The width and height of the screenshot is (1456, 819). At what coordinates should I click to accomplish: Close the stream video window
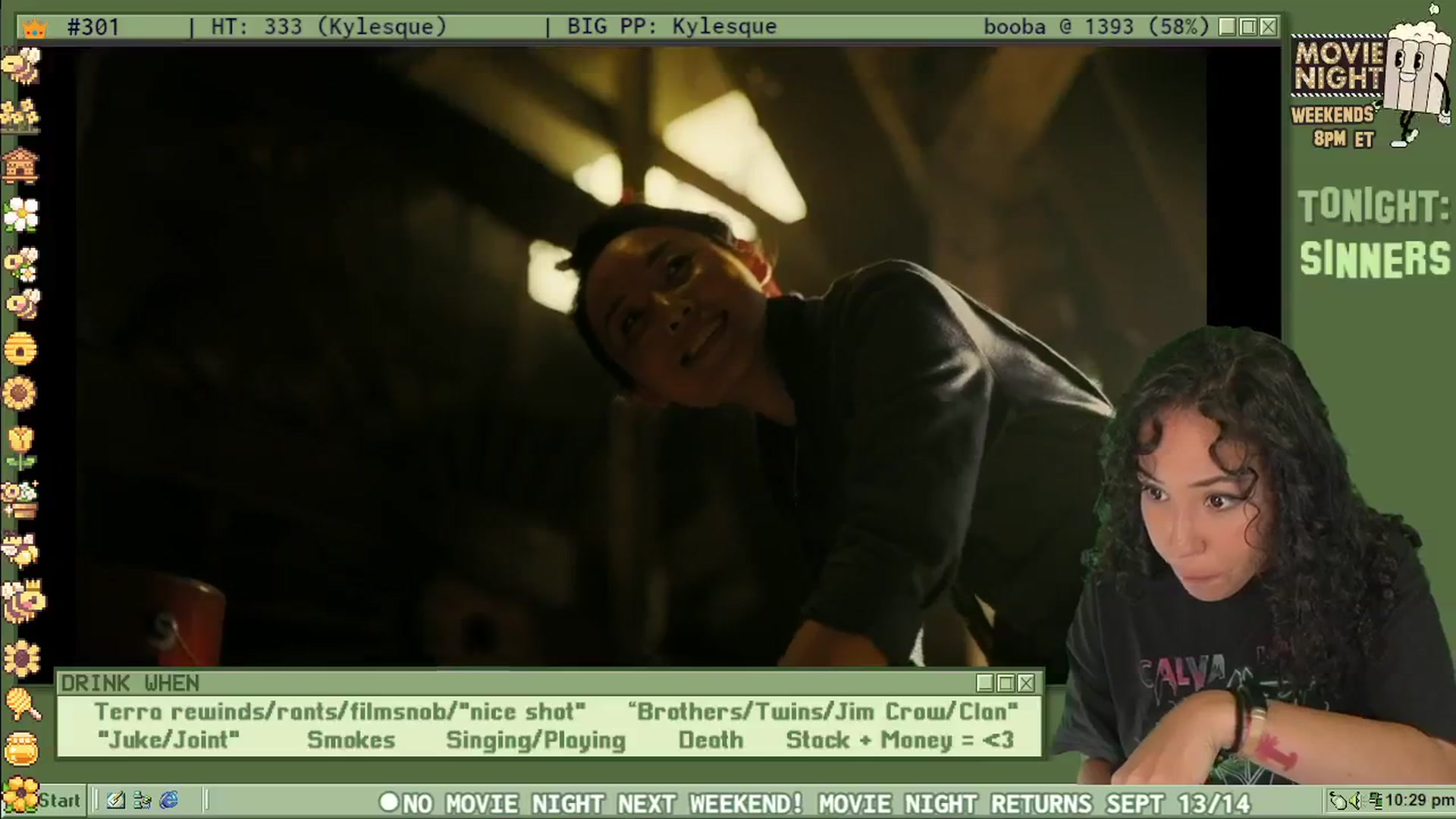(1268, 27)
